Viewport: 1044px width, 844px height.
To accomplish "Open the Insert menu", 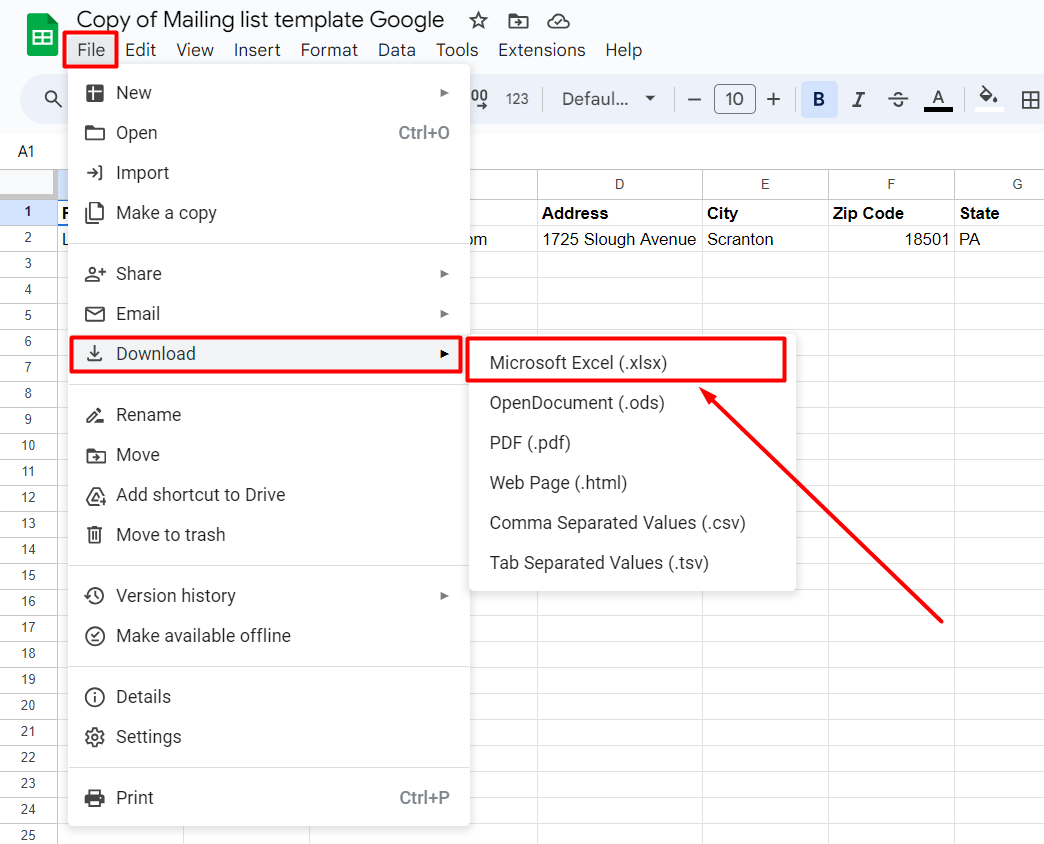I will (257, 50).
